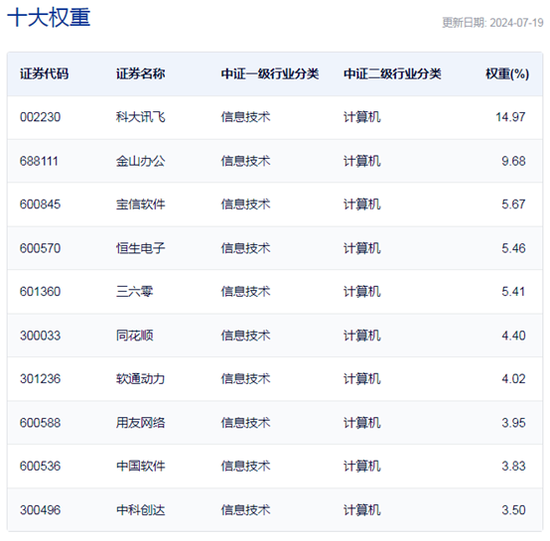Click the 十大权重 heading
The width and height of the screenshot is (550, 541).
click(49, 18)
